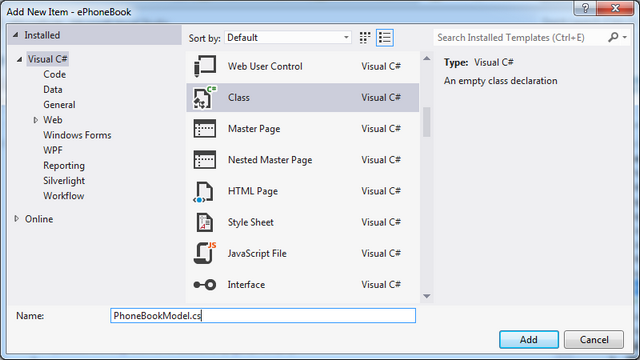Choose the Workflow category
640x360 pixels.
pos(64,196)
